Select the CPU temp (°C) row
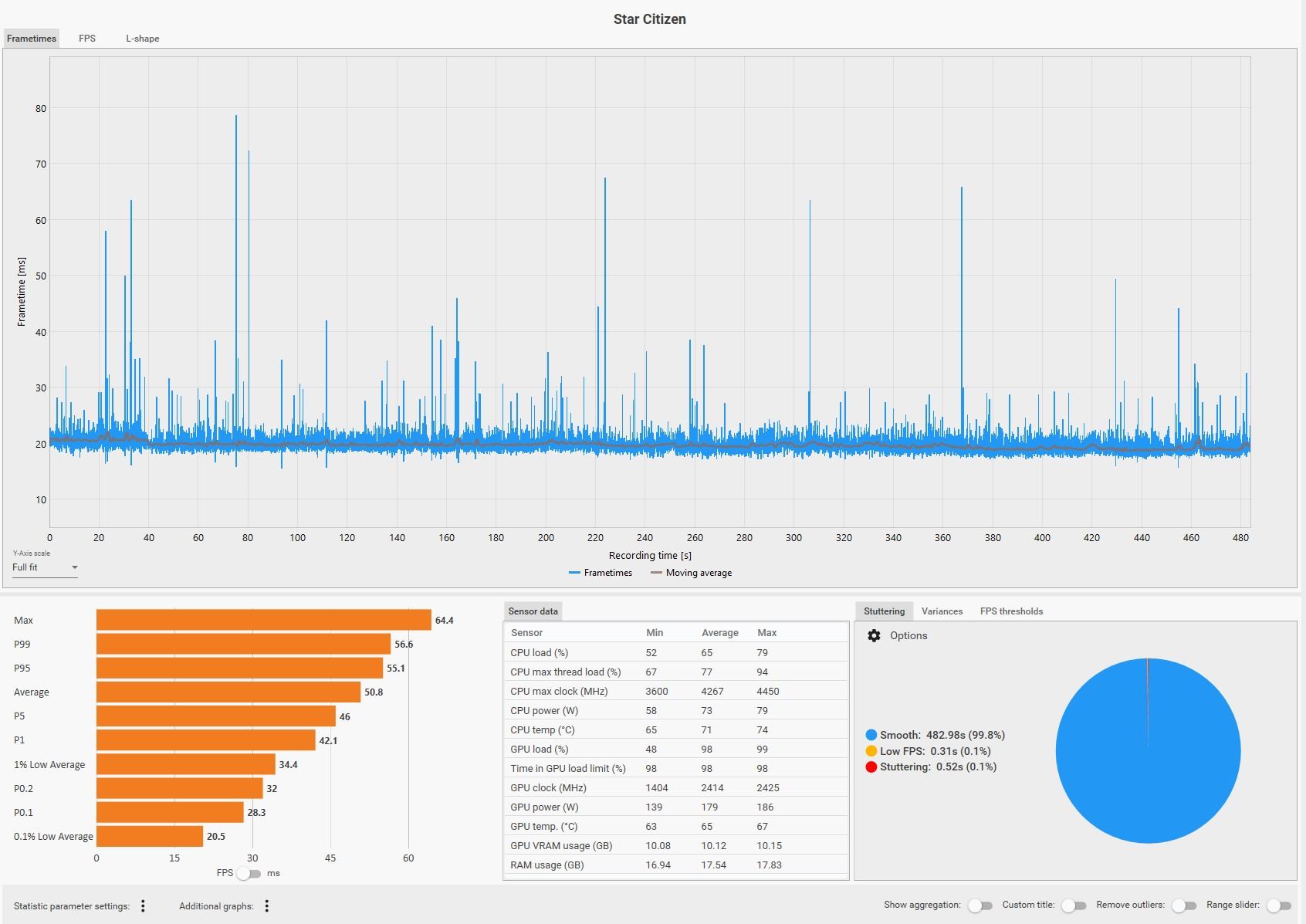This screenshot has height=924, width=1306. tap(676, 729)
